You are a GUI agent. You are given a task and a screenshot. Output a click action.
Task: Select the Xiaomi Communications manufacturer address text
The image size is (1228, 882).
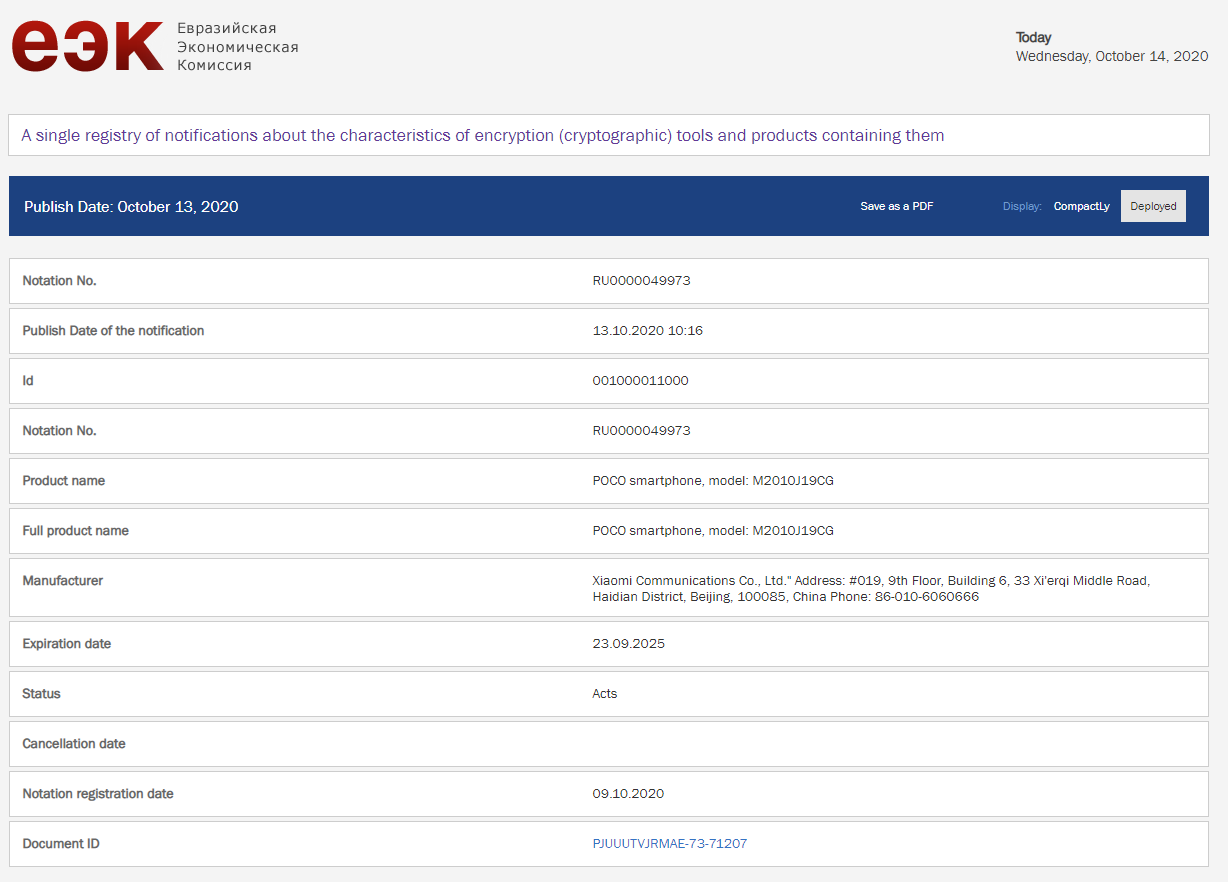(x=871, y=588)
